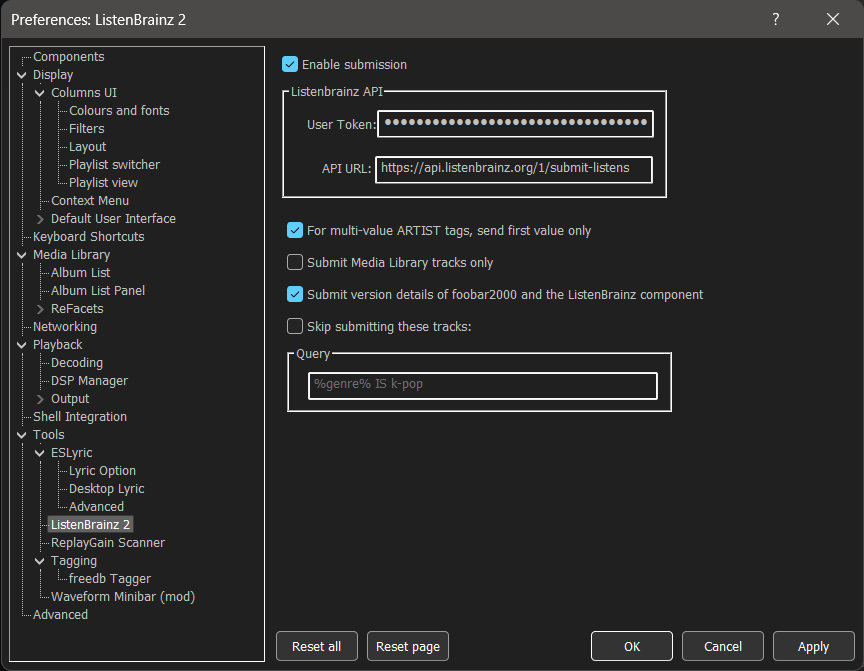The width and height of the screenshot is (864, 671).
Task: Click the Apply button
Action: (814, 646)
